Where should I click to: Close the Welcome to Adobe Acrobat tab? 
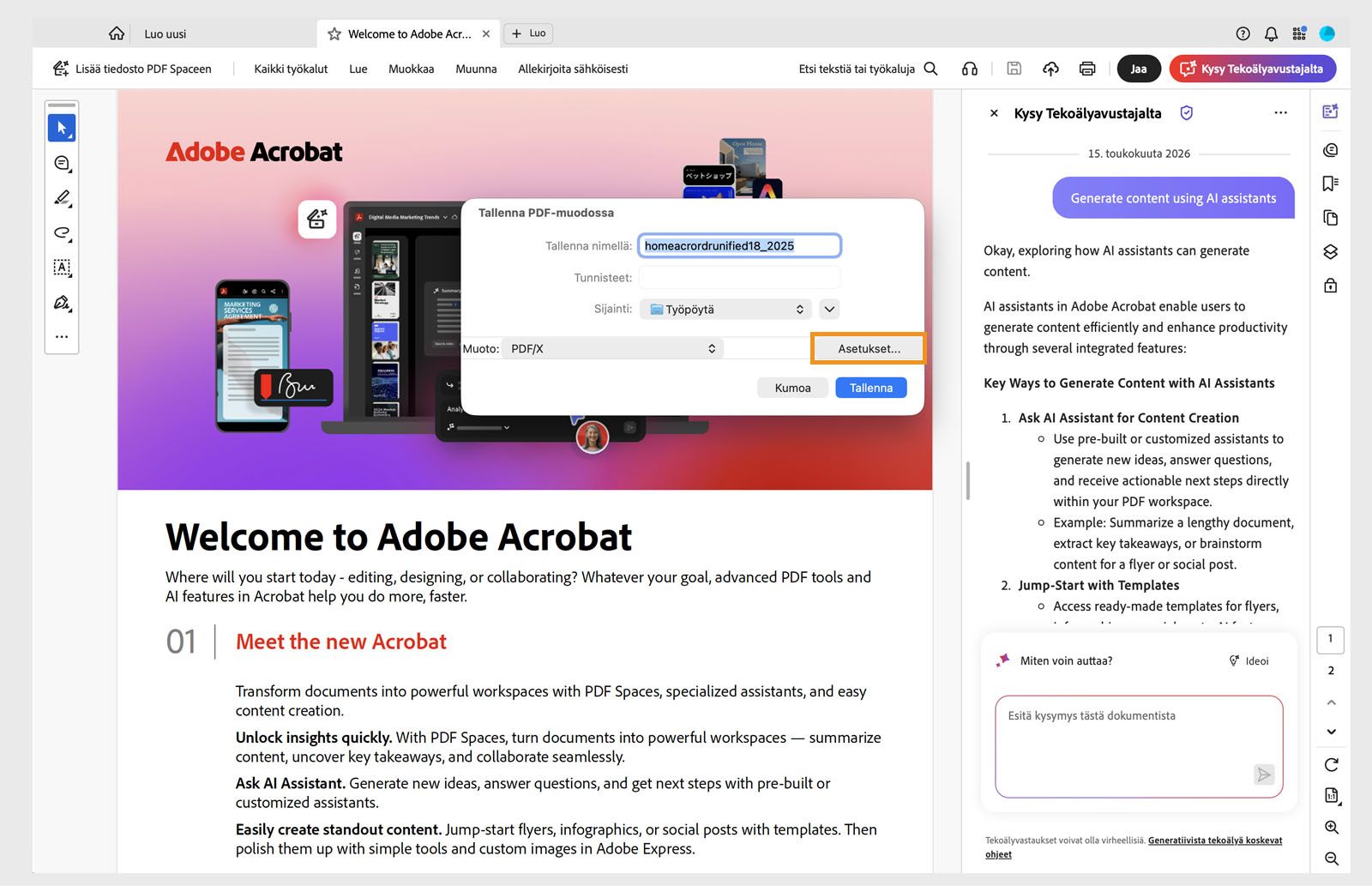pos(486,34)
